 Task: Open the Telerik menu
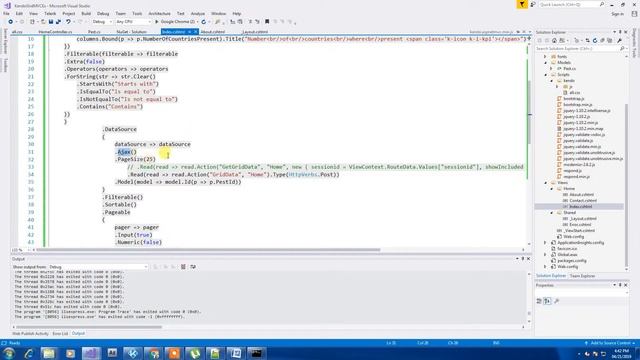[x=50, y=13]
